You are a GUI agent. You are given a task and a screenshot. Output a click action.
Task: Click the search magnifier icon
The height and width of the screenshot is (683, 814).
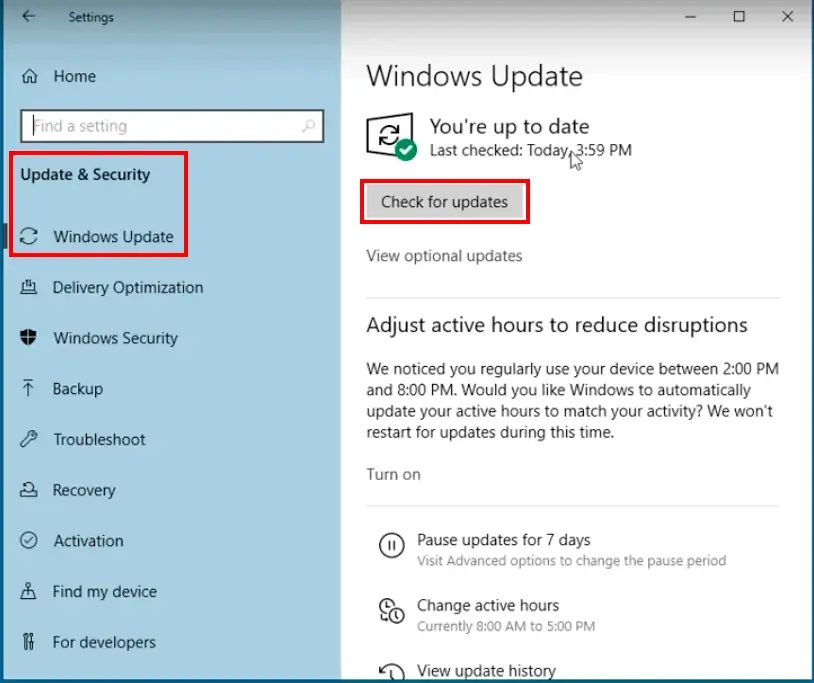pyautogui.click(x=308, y=126)
